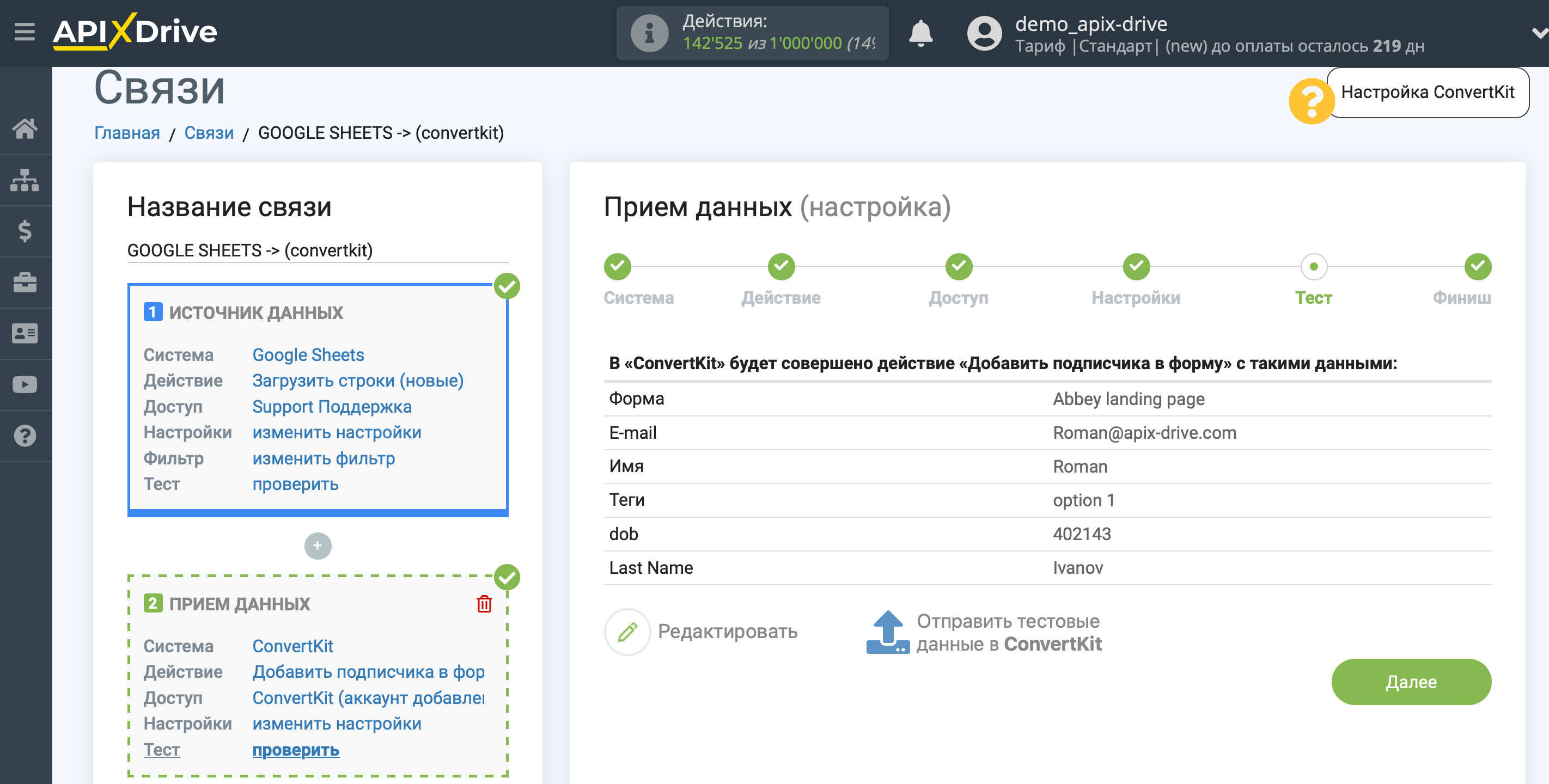This screenshot has width=1549, height=784.
Task: Go to Связи breadcrumb
Action: coord(209,133)
